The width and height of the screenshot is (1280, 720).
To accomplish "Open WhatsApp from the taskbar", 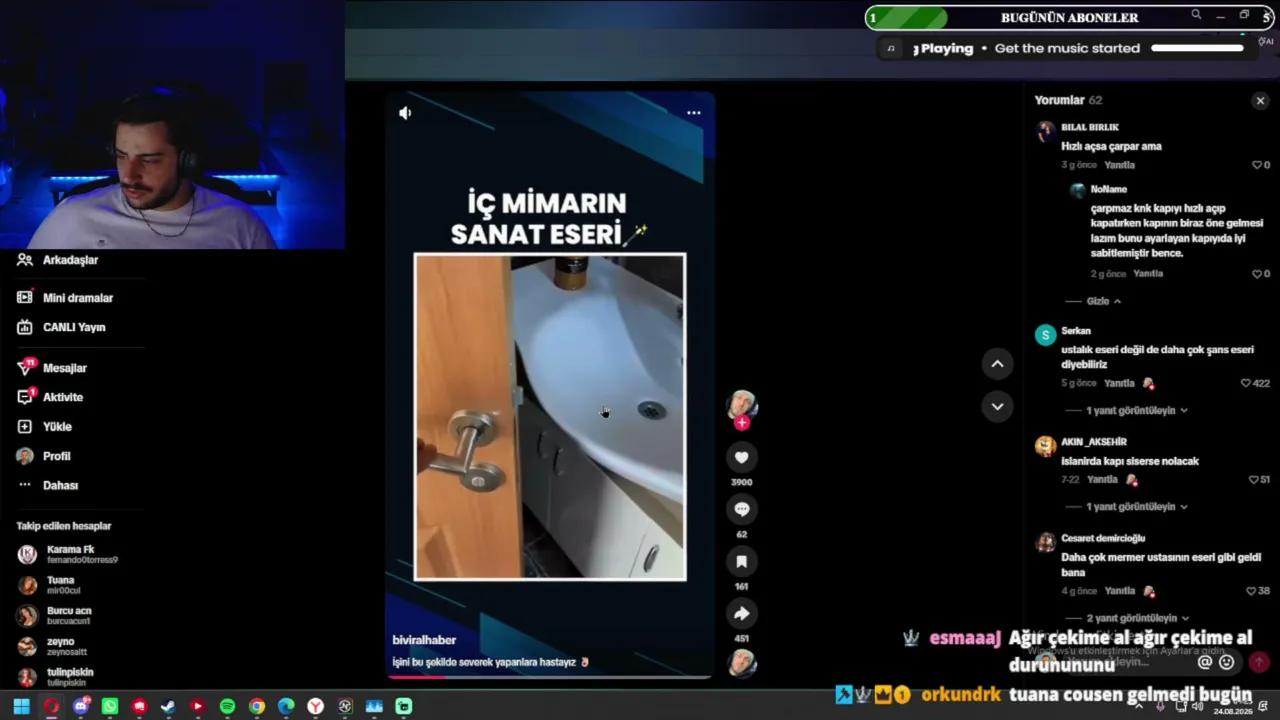I will pos(110,707).
